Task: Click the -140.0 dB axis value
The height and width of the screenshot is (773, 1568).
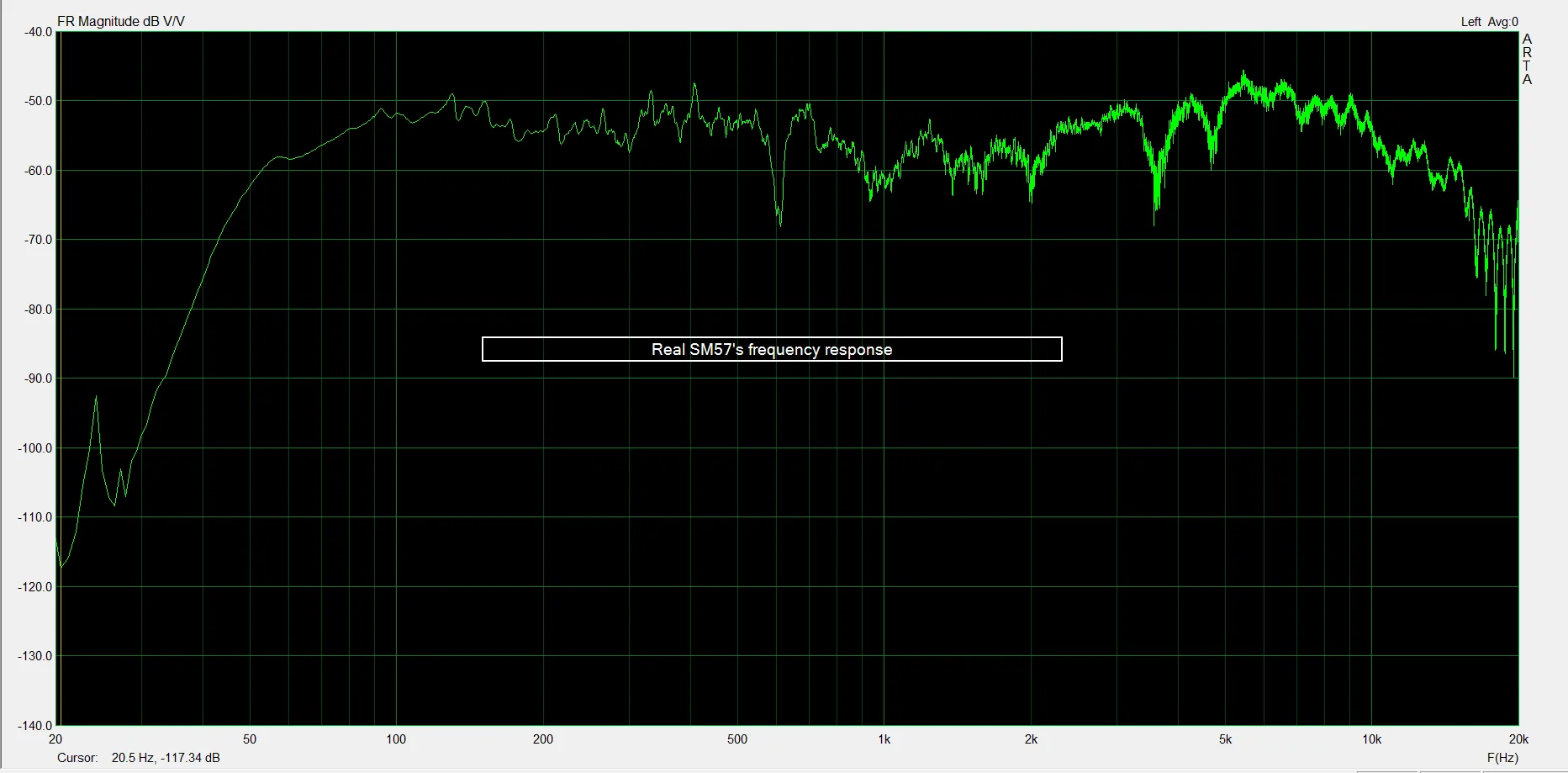Action: click(x=34, y=725)
